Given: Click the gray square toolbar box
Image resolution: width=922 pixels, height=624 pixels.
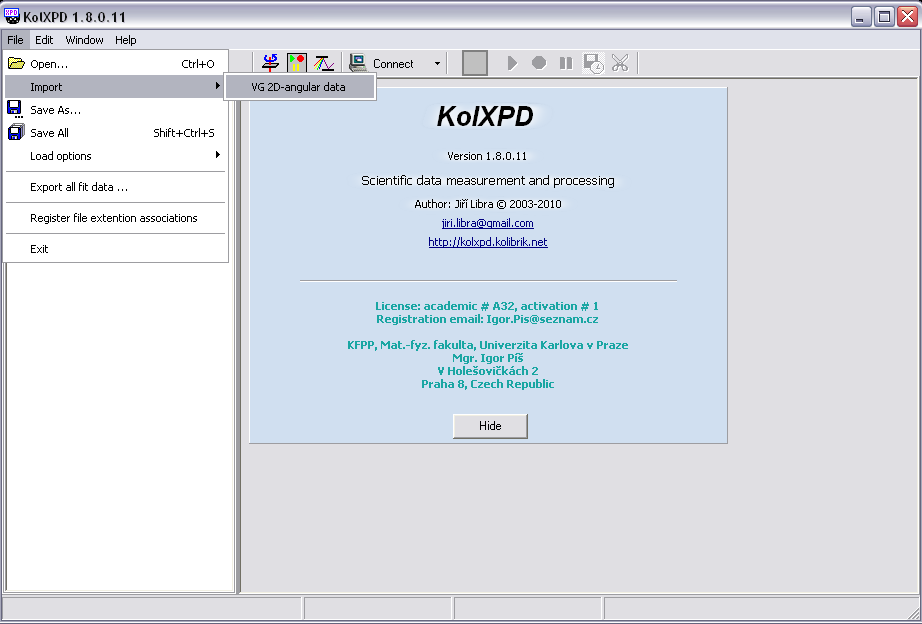Looking at the screenshot, I should [475, 63].
